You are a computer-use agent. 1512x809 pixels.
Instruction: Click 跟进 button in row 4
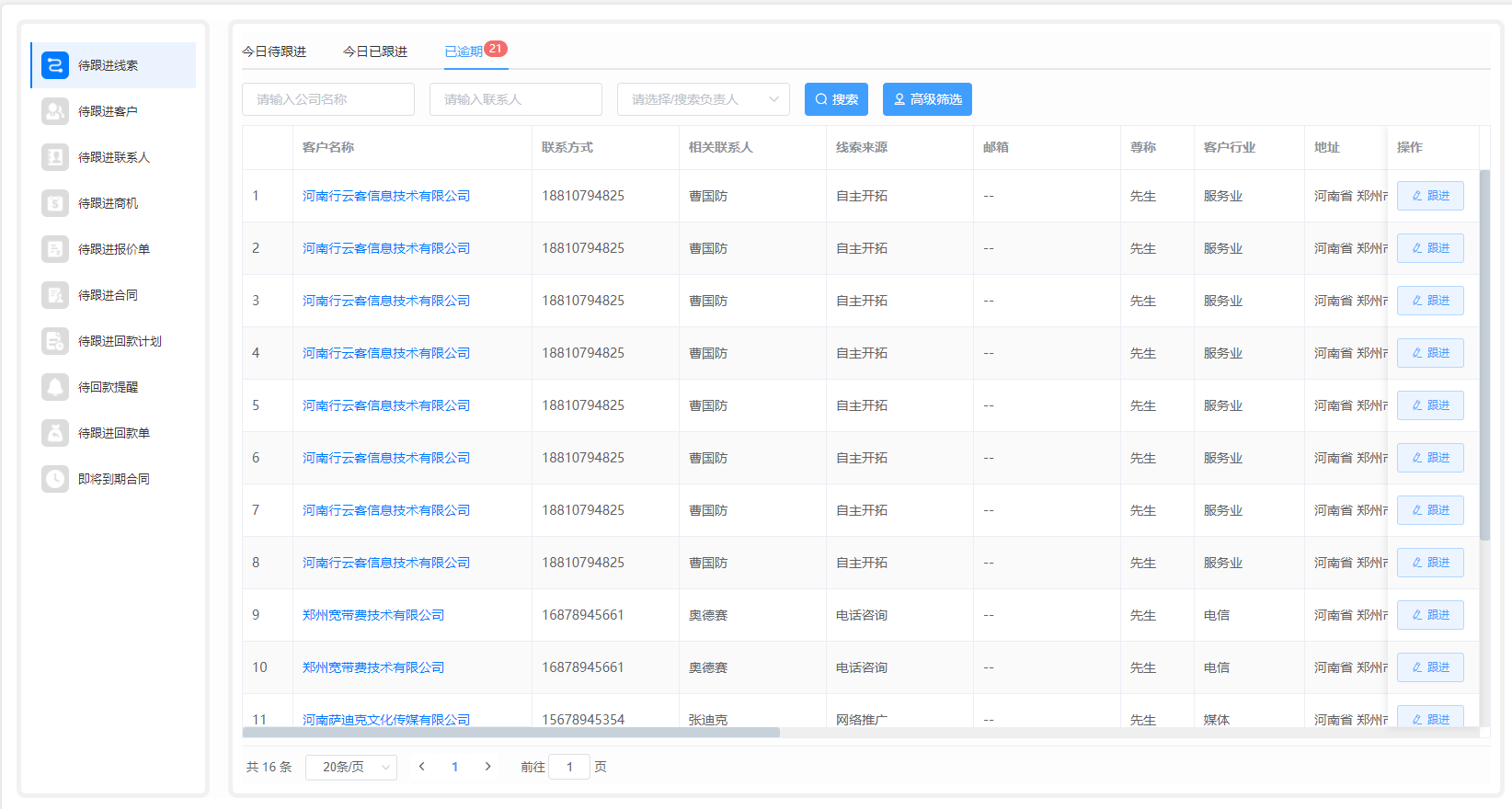click(x=1430, y=353)
